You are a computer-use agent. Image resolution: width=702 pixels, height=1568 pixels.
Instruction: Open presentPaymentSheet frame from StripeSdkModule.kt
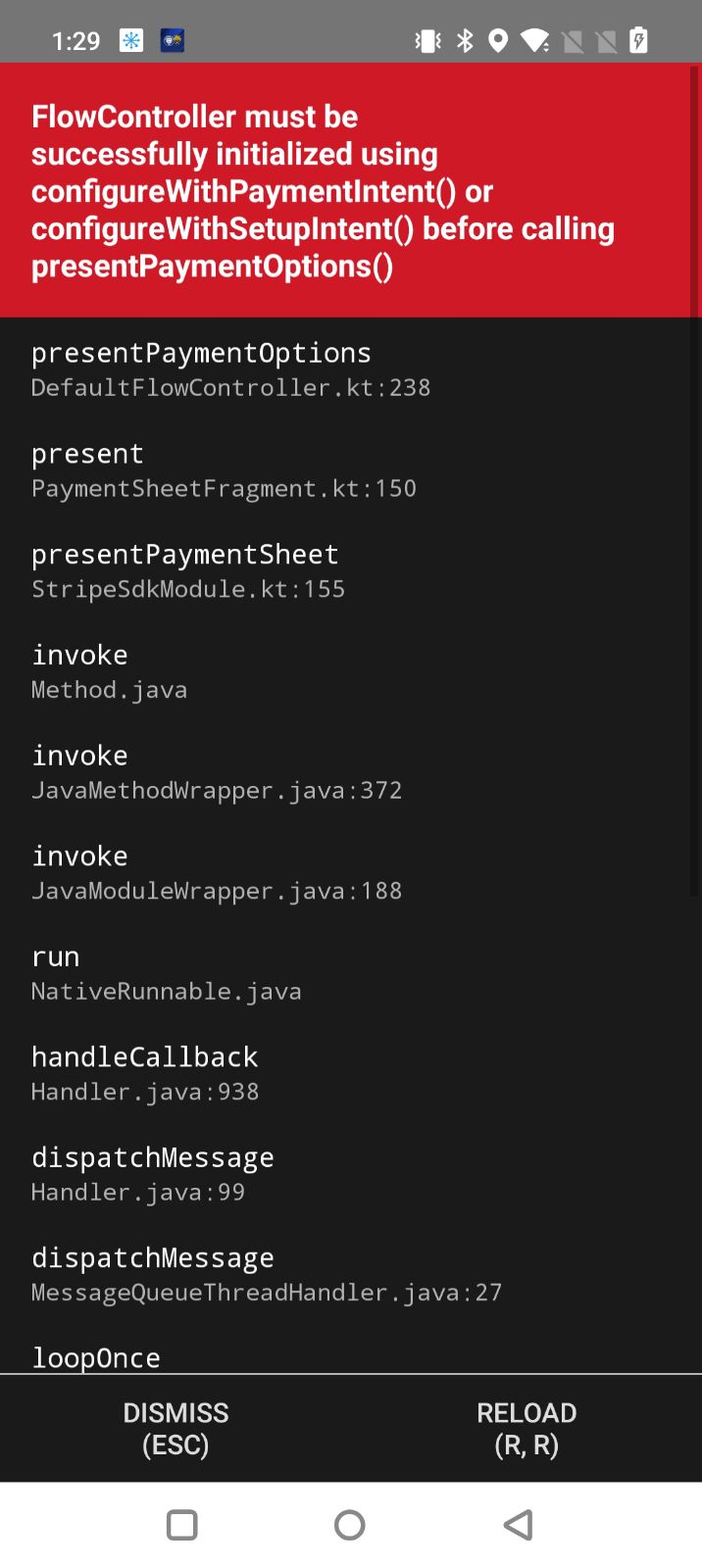click(186, 569)
